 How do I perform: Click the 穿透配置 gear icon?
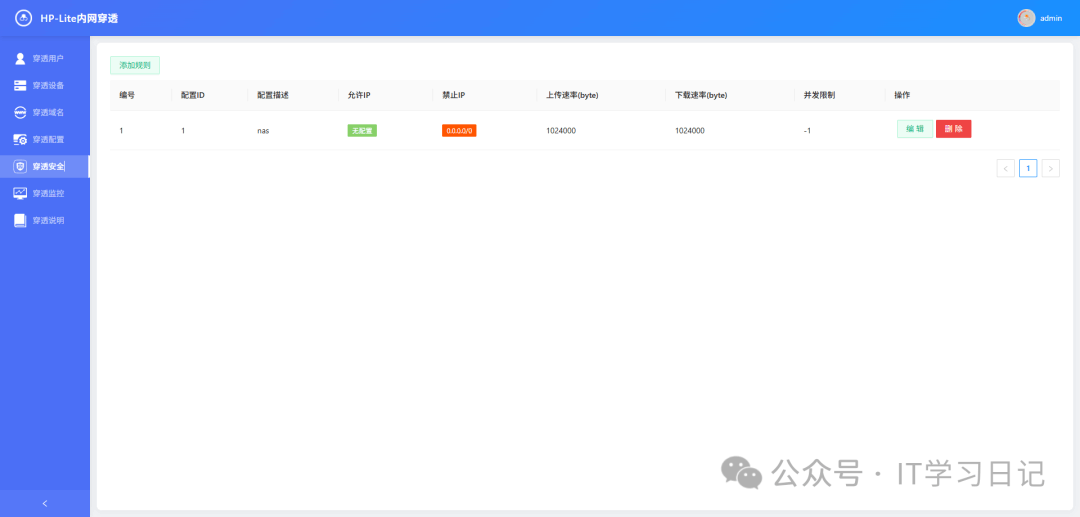20,139
